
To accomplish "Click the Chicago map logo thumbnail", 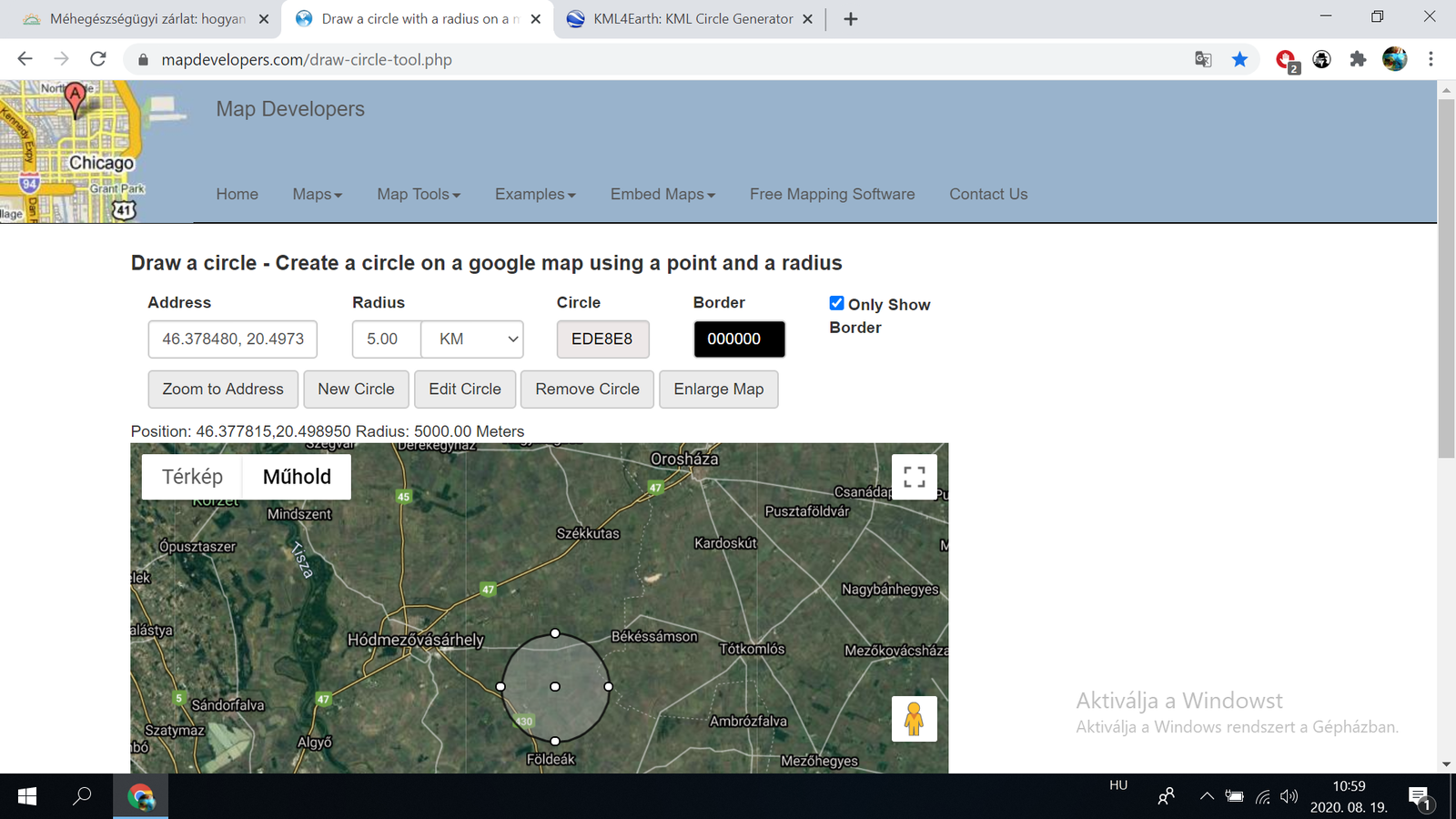I will point(96,152).
